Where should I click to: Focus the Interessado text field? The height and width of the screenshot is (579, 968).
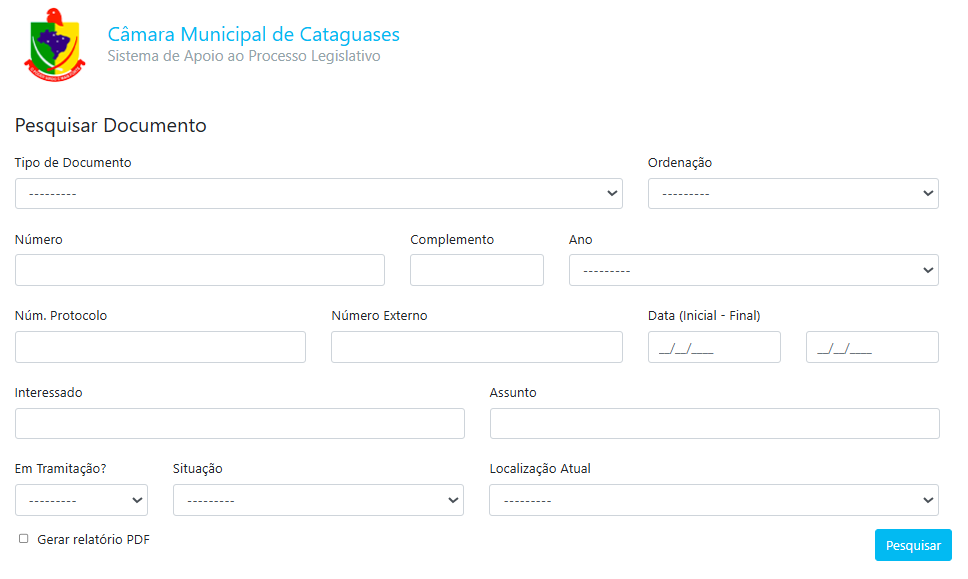pyautogui.click(x=239, y=423)
